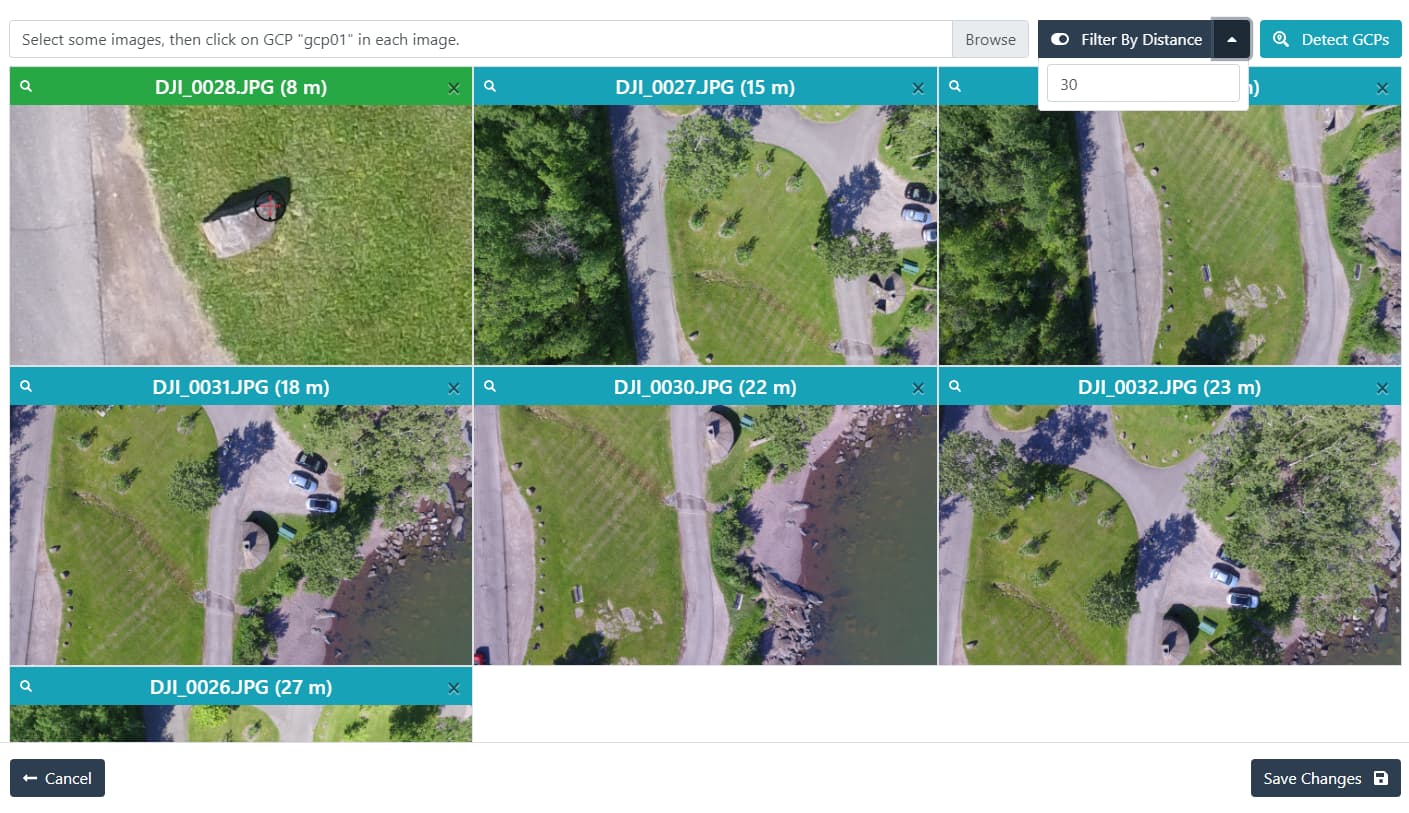
Task: Open the zoom magnifier on DJI_0032.JPG
Action: tap(955, 387)
